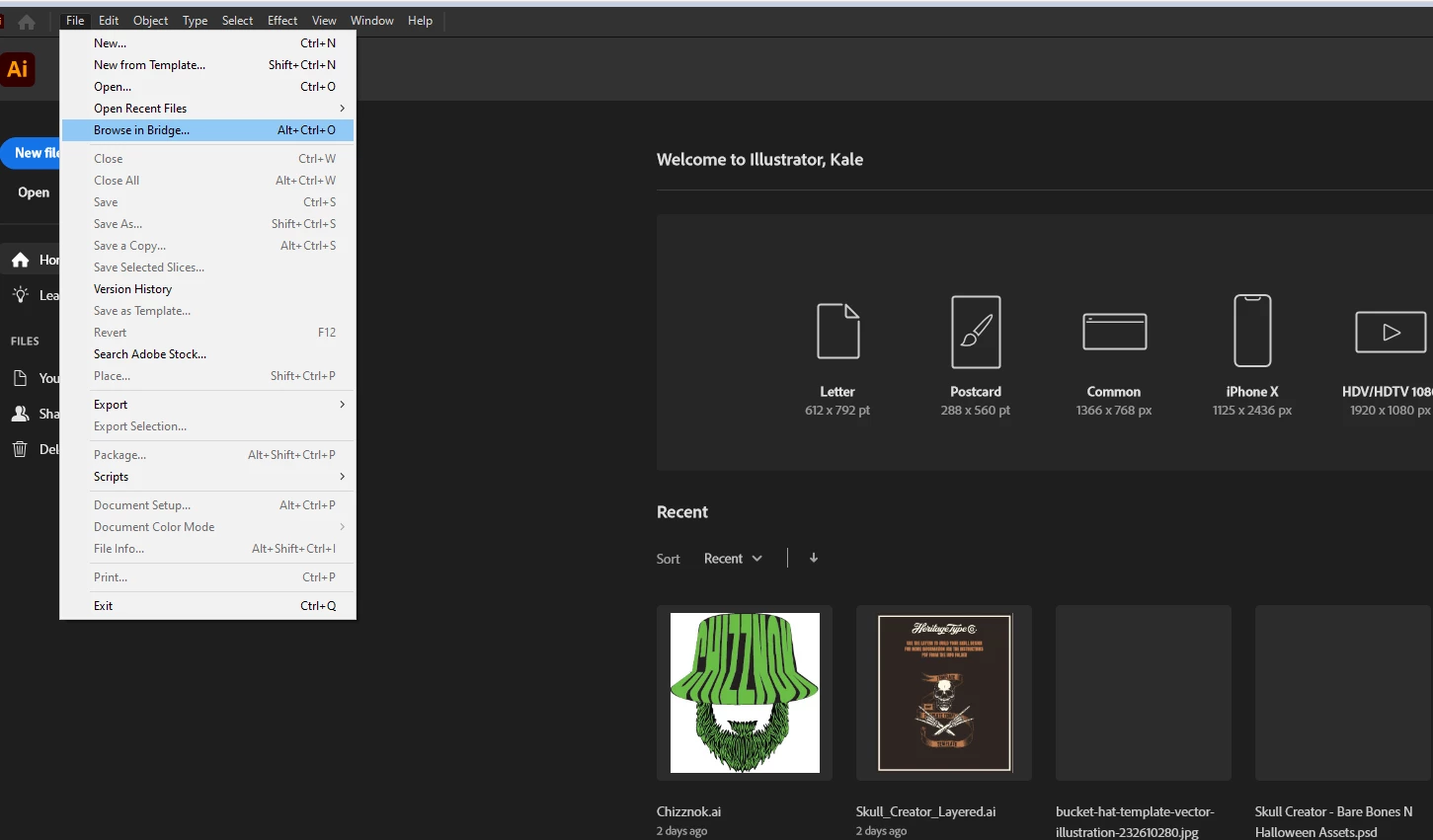Click Skull_Creator_Layered.ai file name
Viewport: 1433px width, 840px height.
pyautogui.click(x=925, y=811)
